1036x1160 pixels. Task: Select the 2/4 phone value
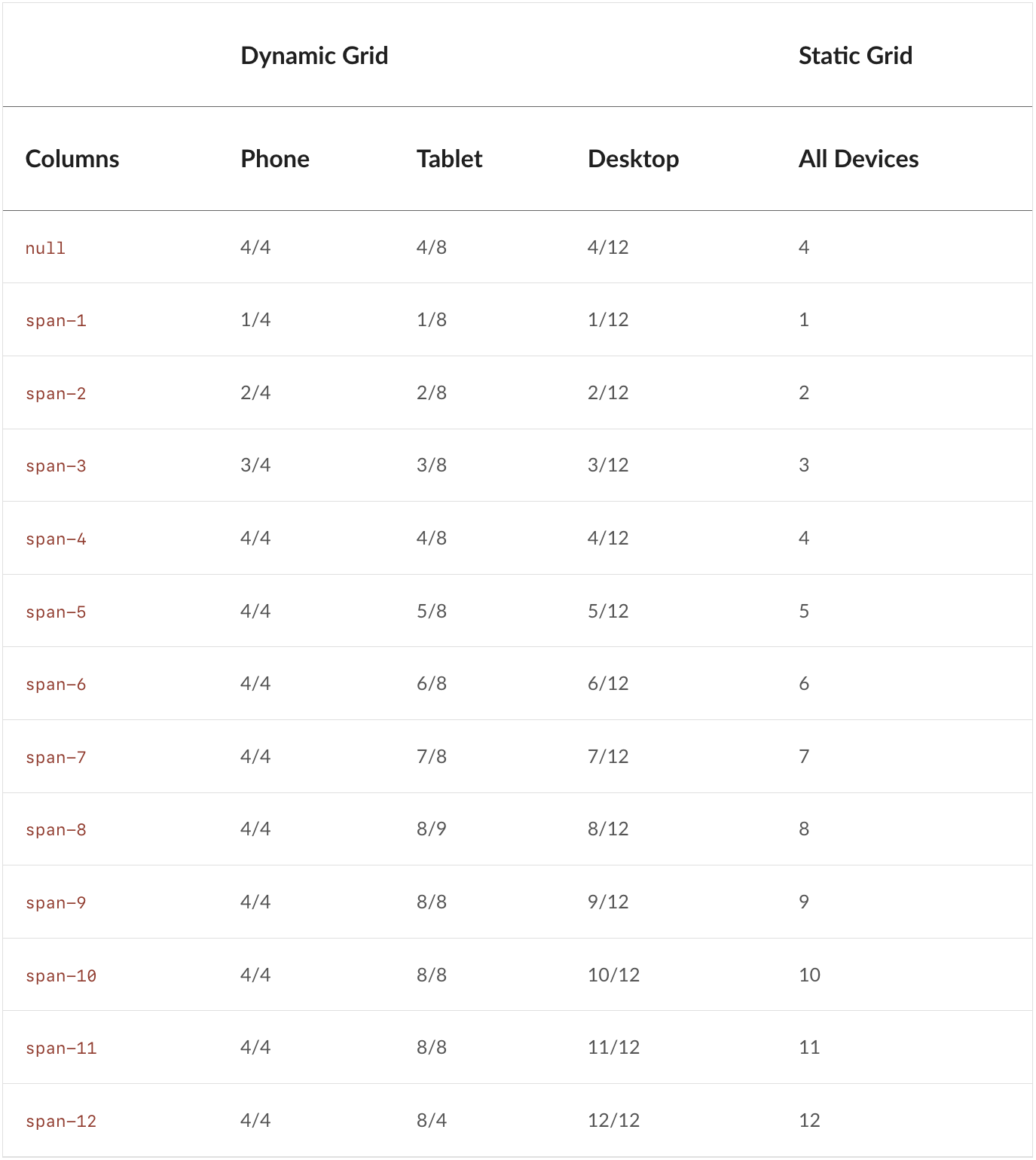click(255, 393)
